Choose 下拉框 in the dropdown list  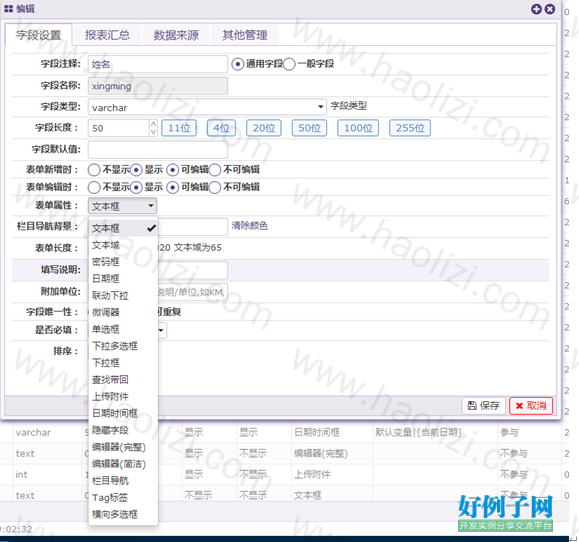pos(123,363)
